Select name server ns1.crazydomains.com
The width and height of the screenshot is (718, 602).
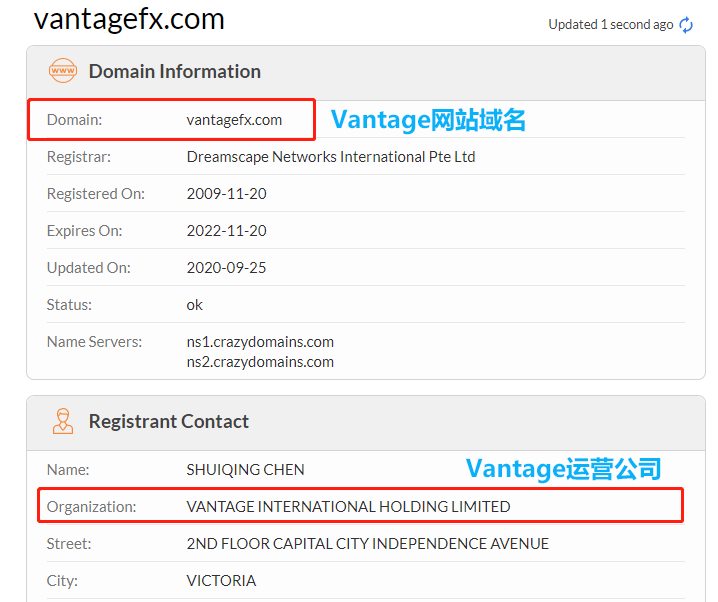click(x=260, y=342)
